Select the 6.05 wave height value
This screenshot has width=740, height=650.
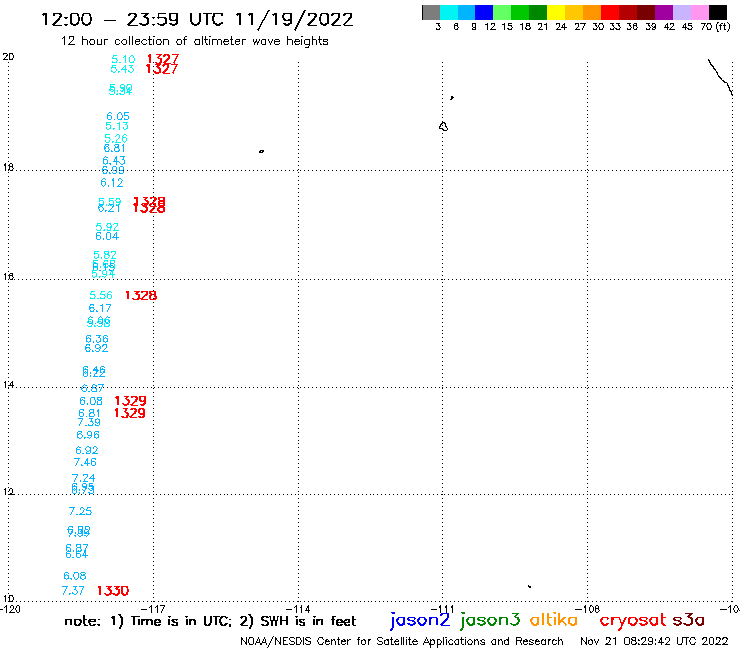[118, 116]
